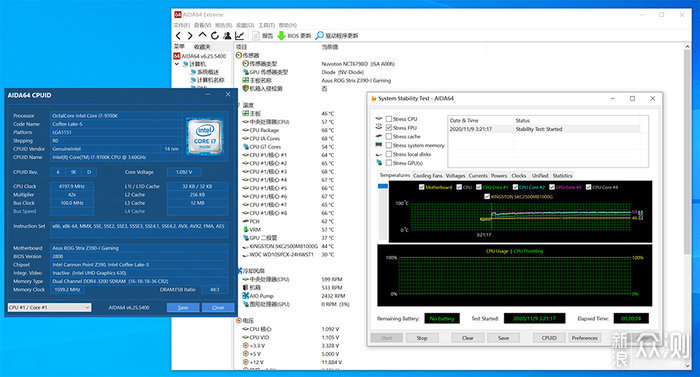Click the 系统概述 tree item icon

coord(193,72)
